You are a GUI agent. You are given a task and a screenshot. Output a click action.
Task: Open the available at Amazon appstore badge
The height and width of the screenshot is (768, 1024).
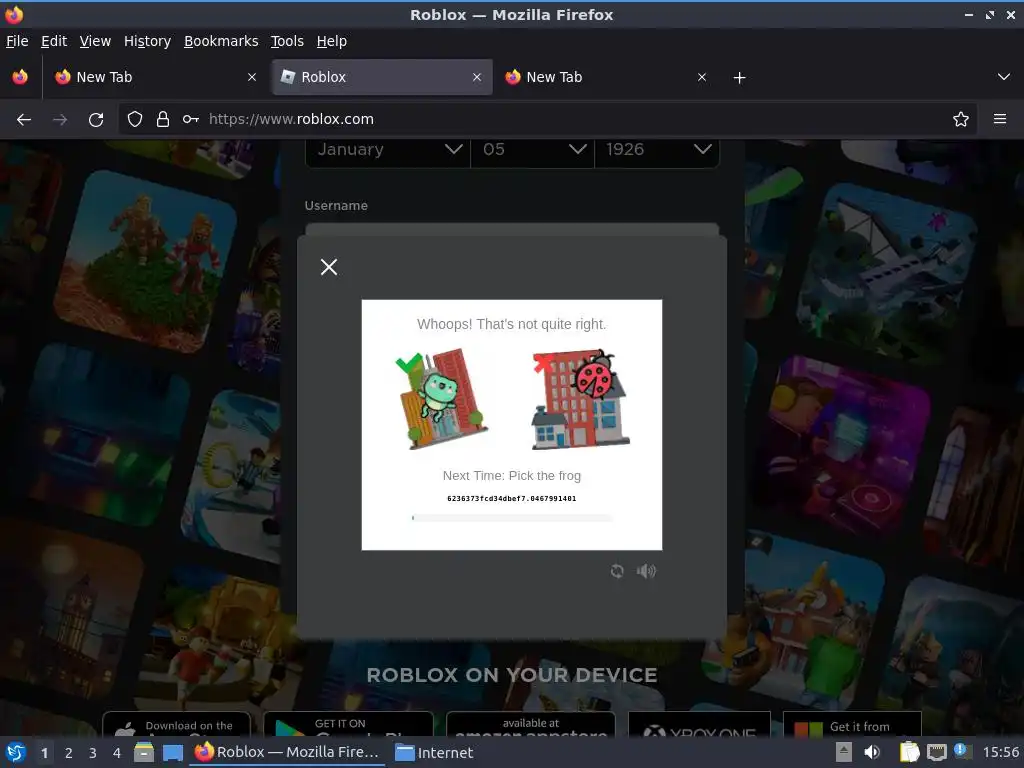click(x=530, y=724)
